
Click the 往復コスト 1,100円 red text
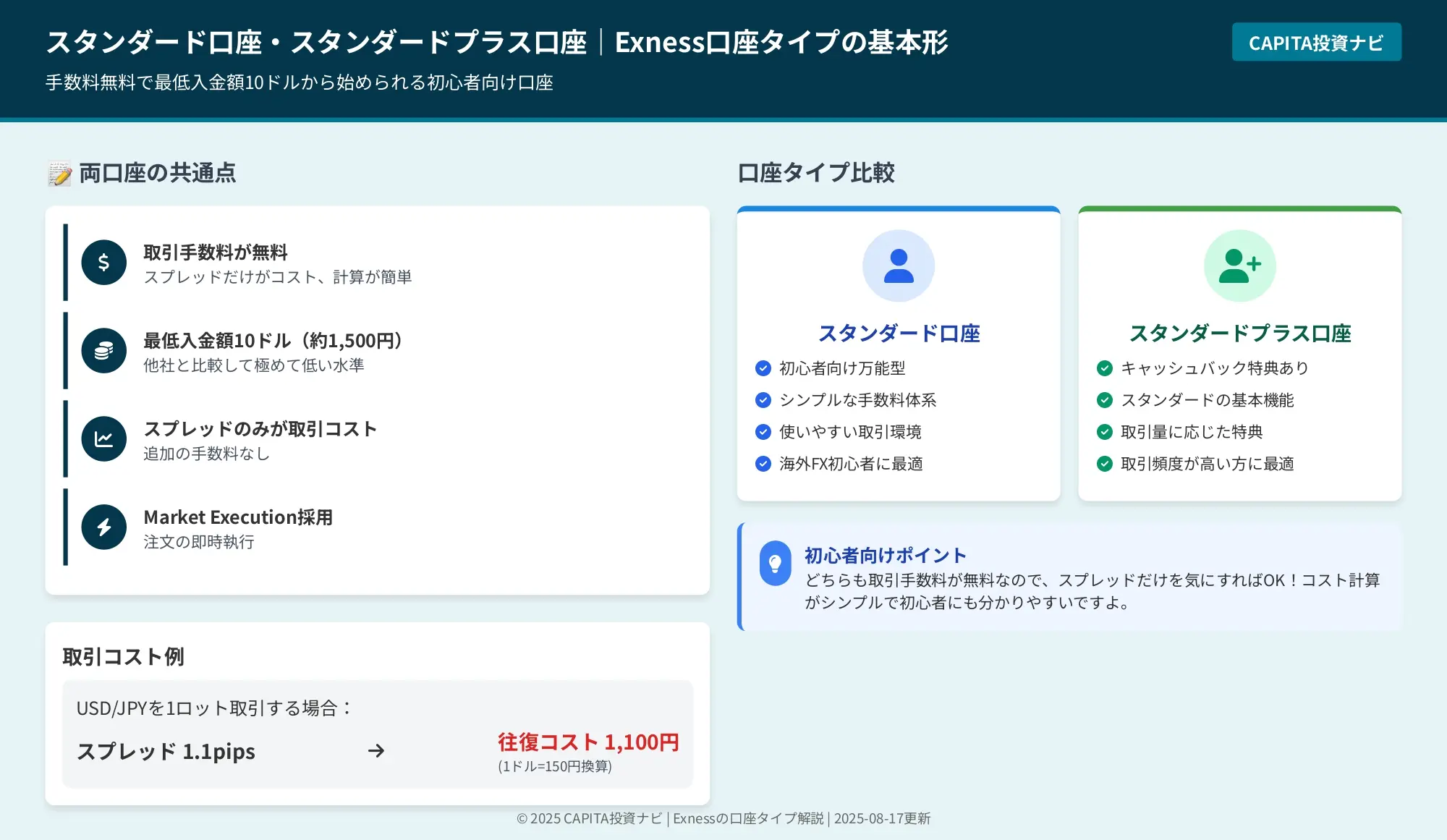[588, 742]
